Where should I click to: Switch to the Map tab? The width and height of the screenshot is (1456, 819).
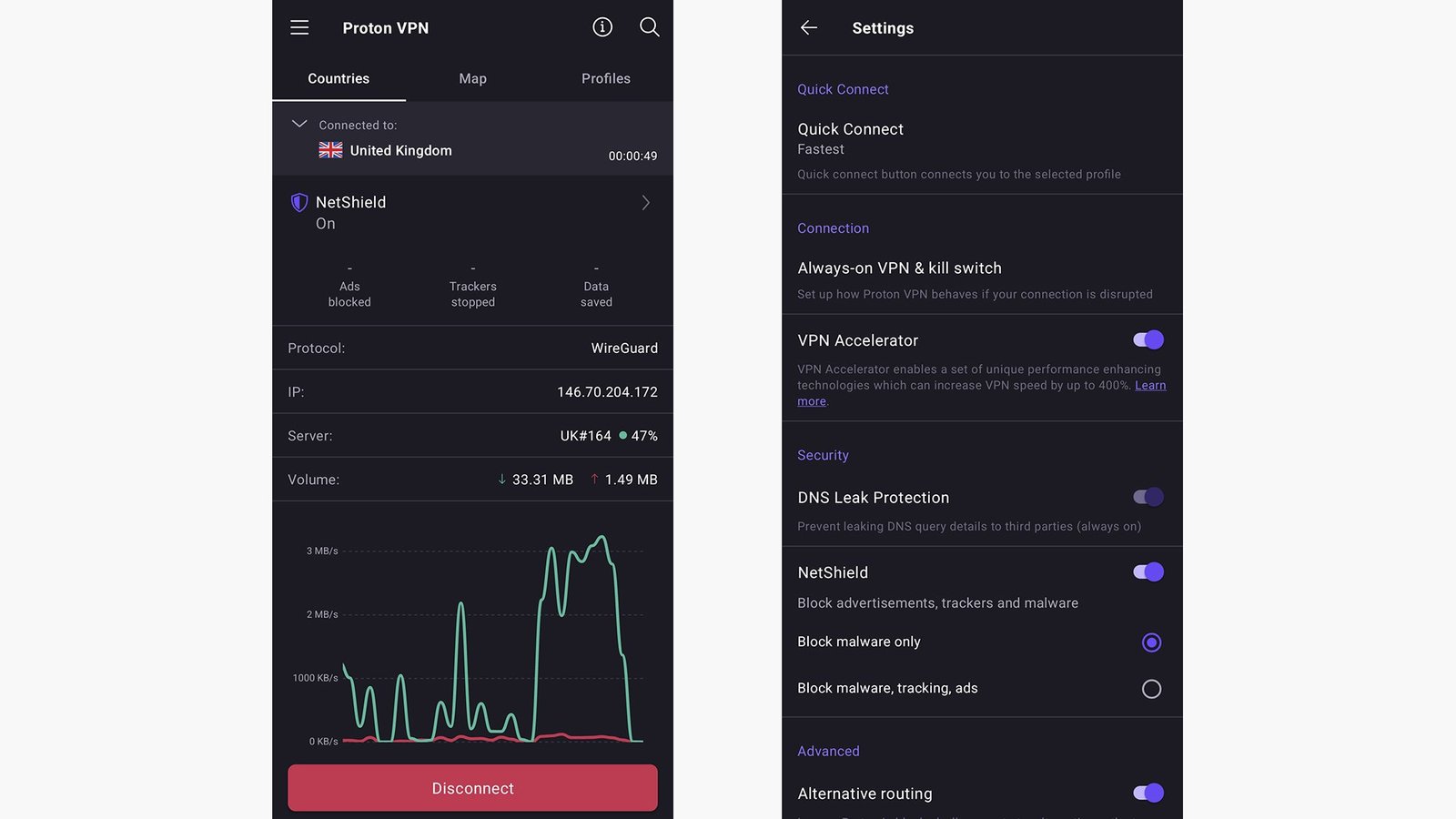[472, 78]
